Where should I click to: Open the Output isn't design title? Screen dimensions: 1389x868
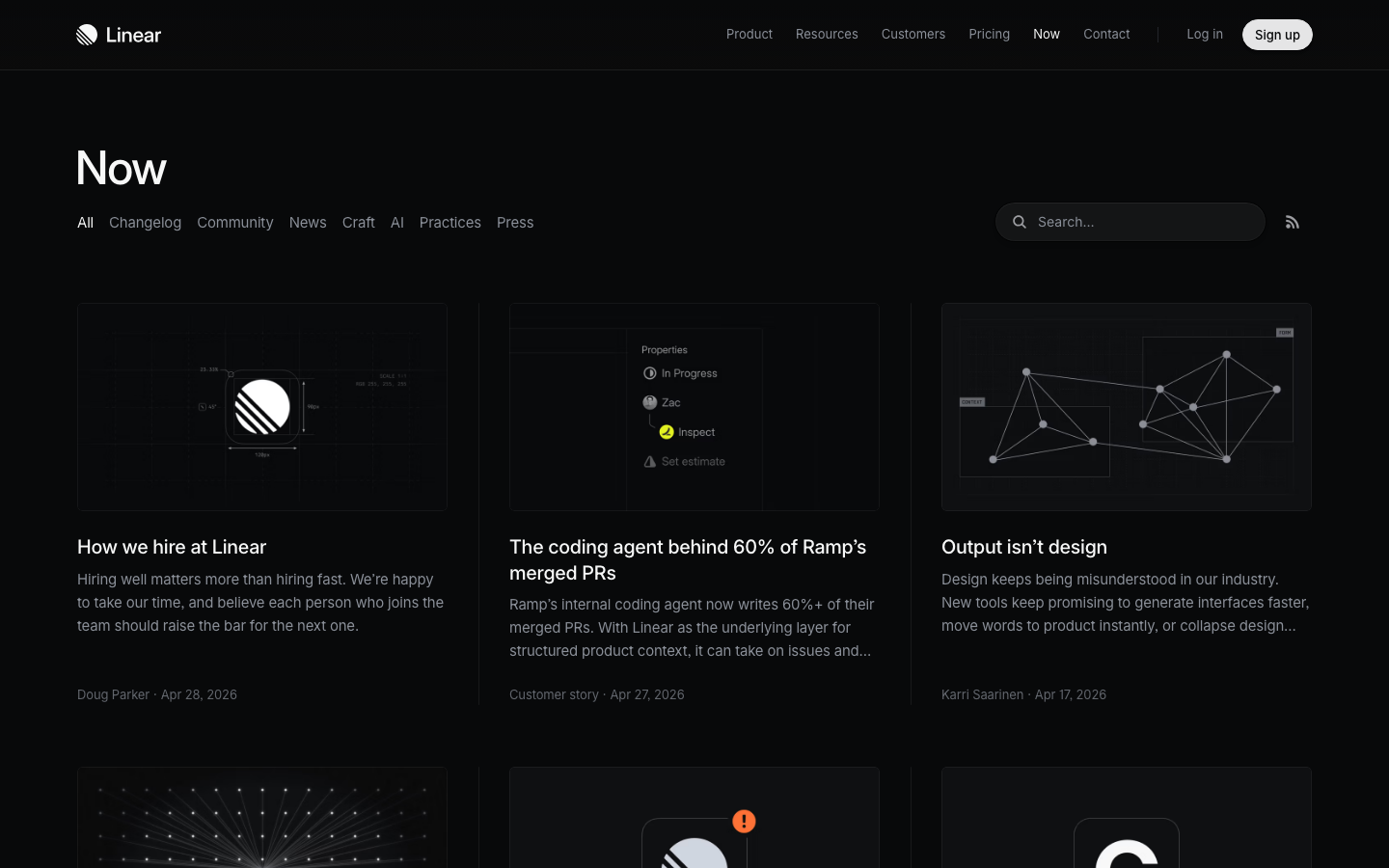tap(1024, 547)
